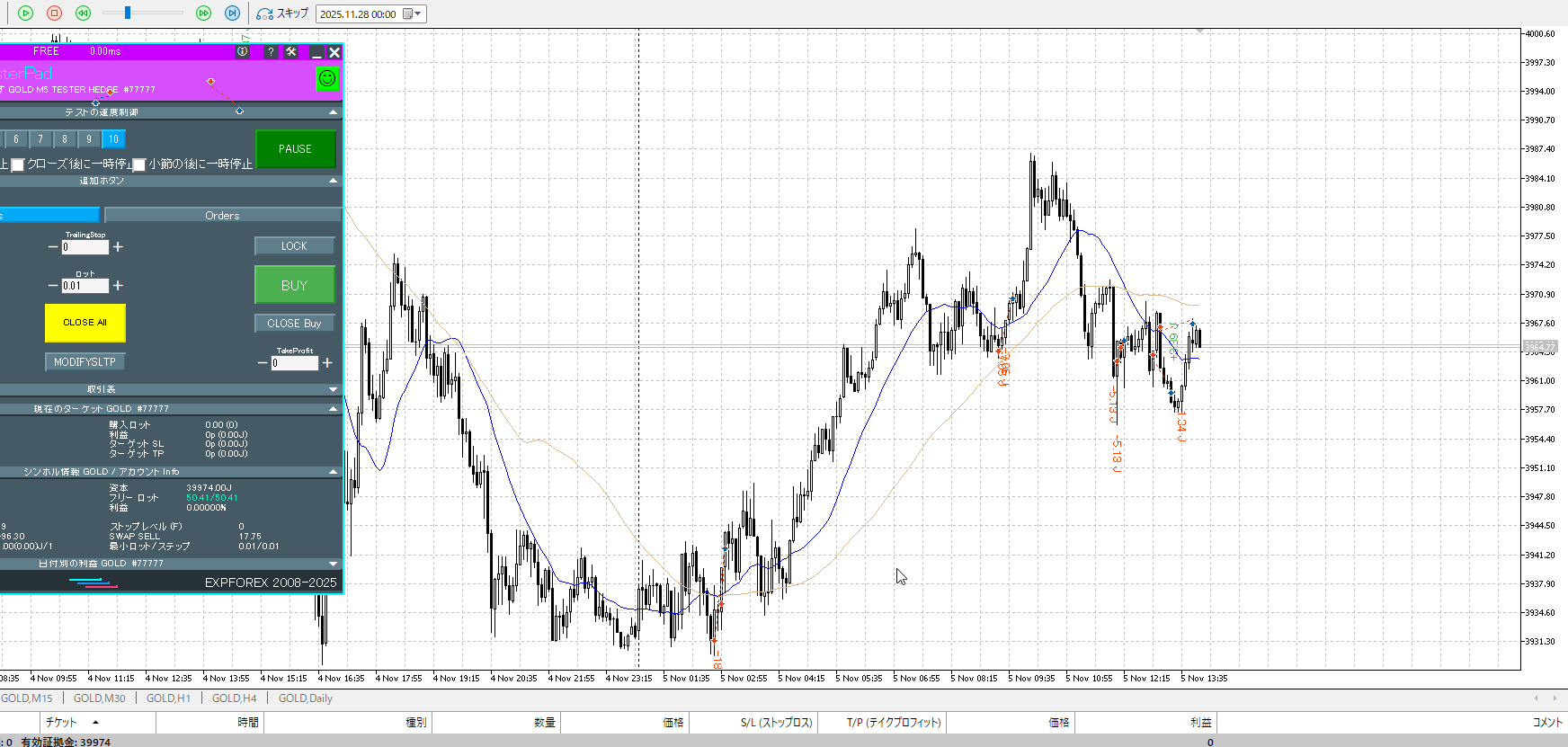Collapse the テストの速度制御 section
This screenshot has width=1568, height=747.
(x=334, y=112)
